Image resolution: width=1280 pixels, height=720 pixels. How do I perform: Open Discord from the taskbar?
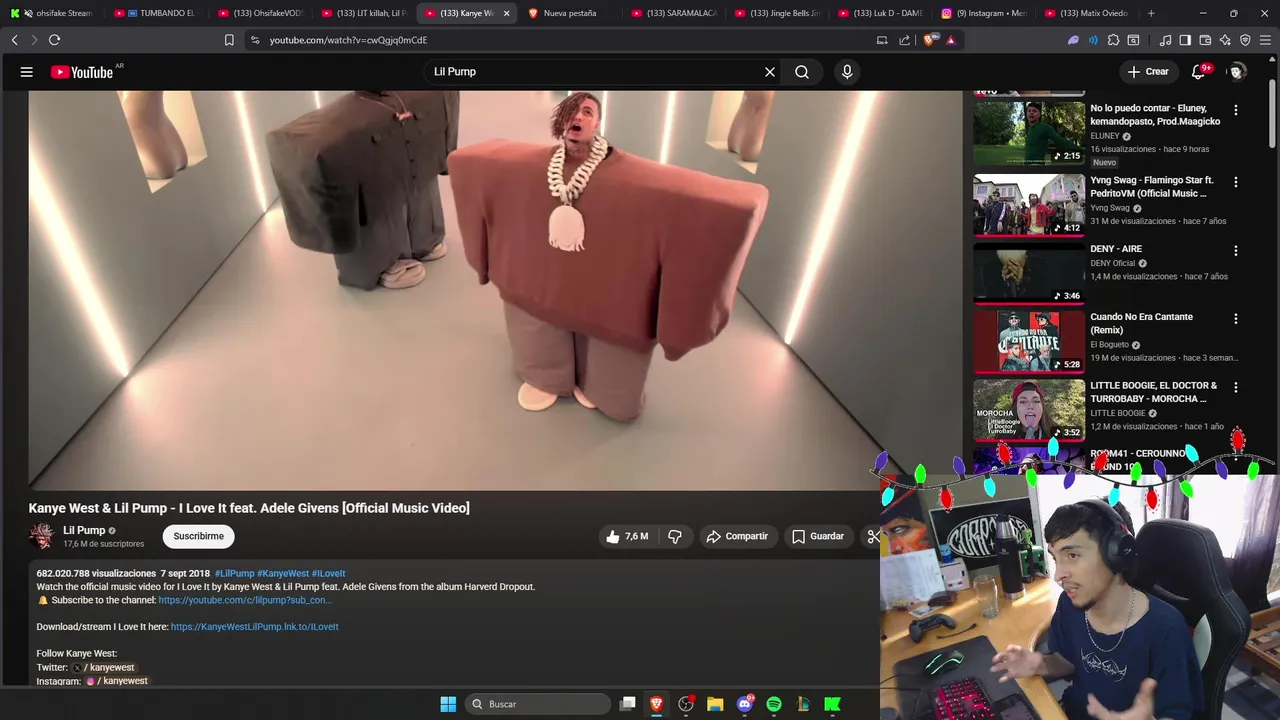745,704
